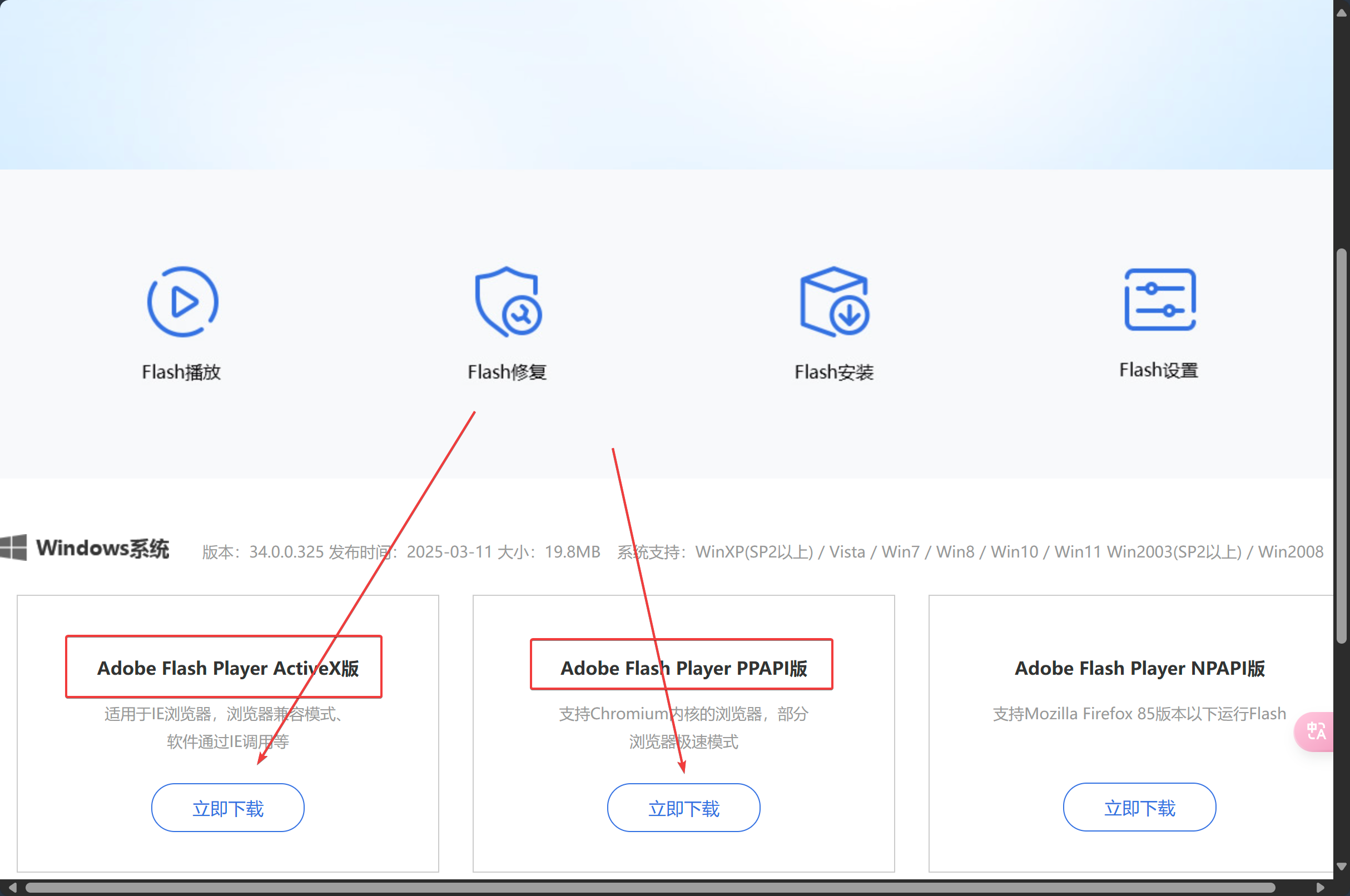The height and width of the screenshot is (896, 1350).
Task: Click the Flash设置 text label
Action: [1159, 370]
